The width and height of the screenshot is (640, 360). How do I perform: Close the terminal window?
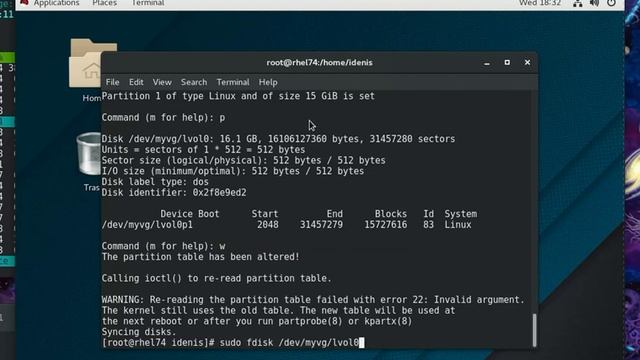527,62
